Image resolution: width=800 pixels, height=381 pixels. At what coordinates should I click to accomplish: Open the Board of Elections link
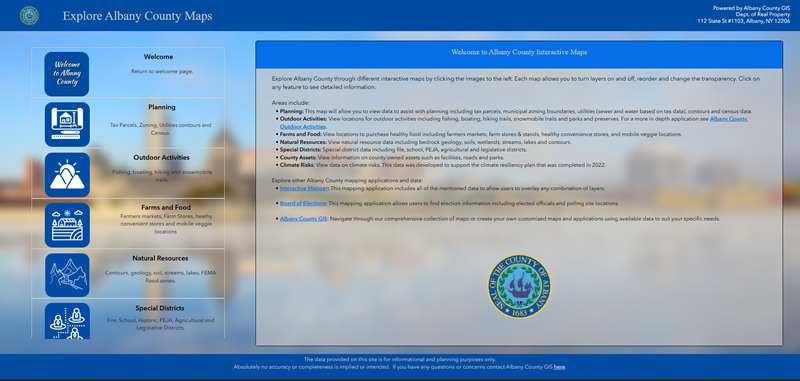(x=303, y=203)
